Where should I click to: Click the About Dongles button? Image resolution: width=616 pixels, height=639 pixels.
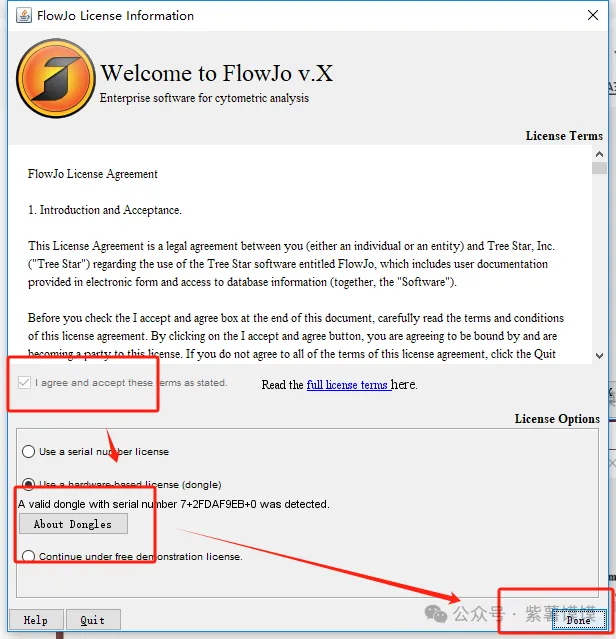click(x=73, y=524)
